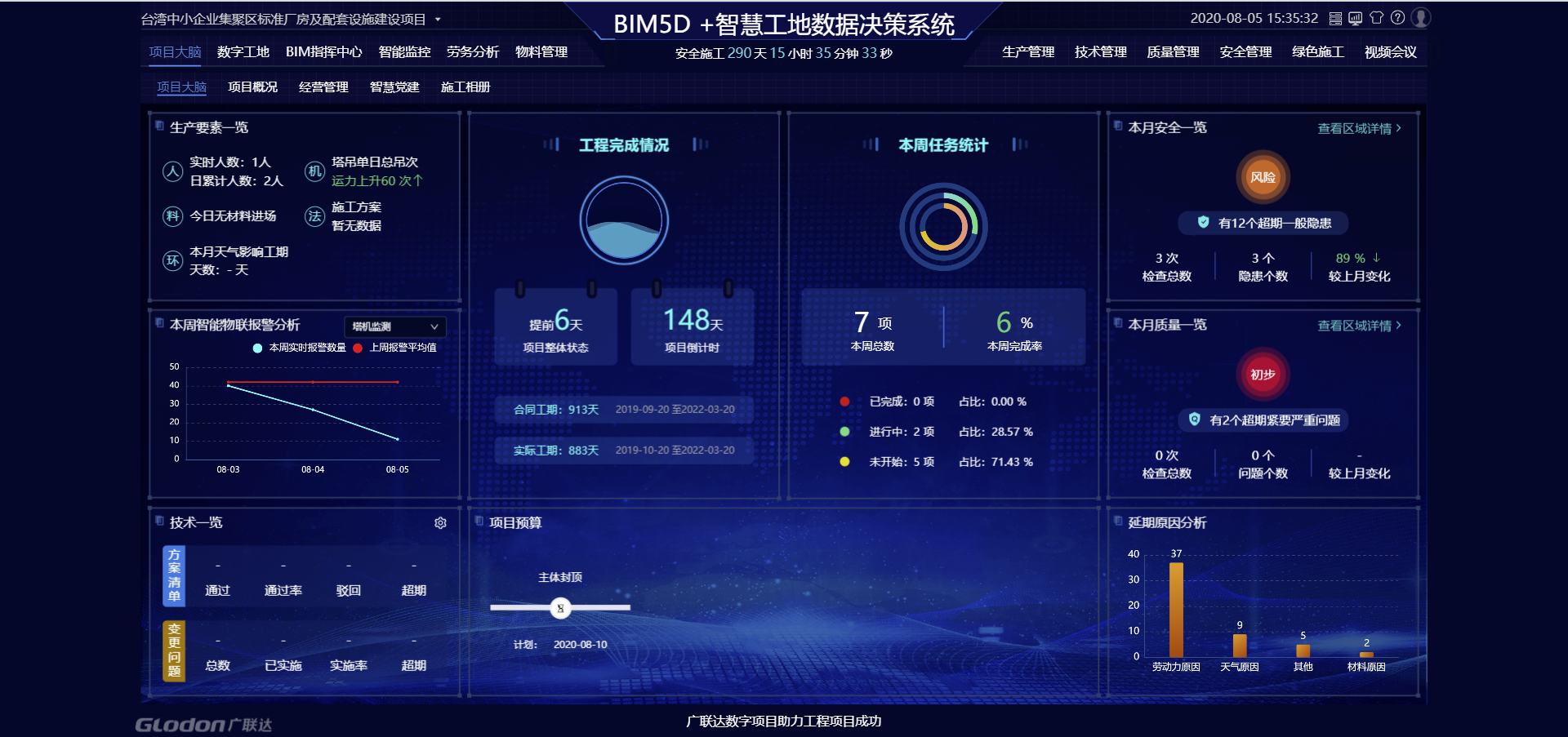Open the 劳务分析 menu
This screenshot has height=737, width=1568.
pos(473,51)
